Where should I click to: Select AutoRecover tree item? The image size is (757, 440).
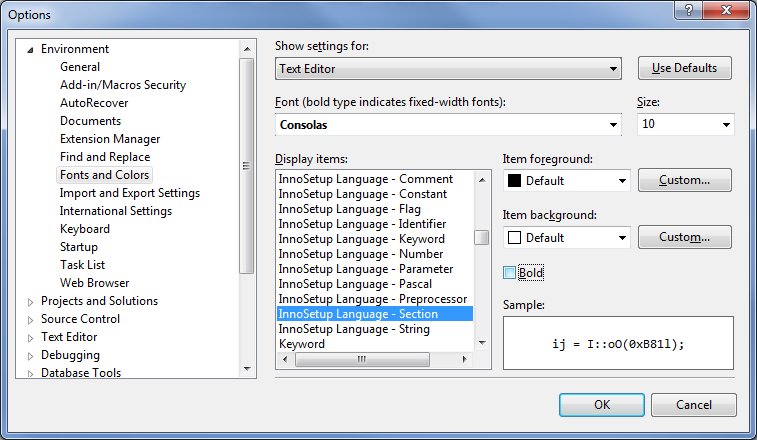coord(94,103)
